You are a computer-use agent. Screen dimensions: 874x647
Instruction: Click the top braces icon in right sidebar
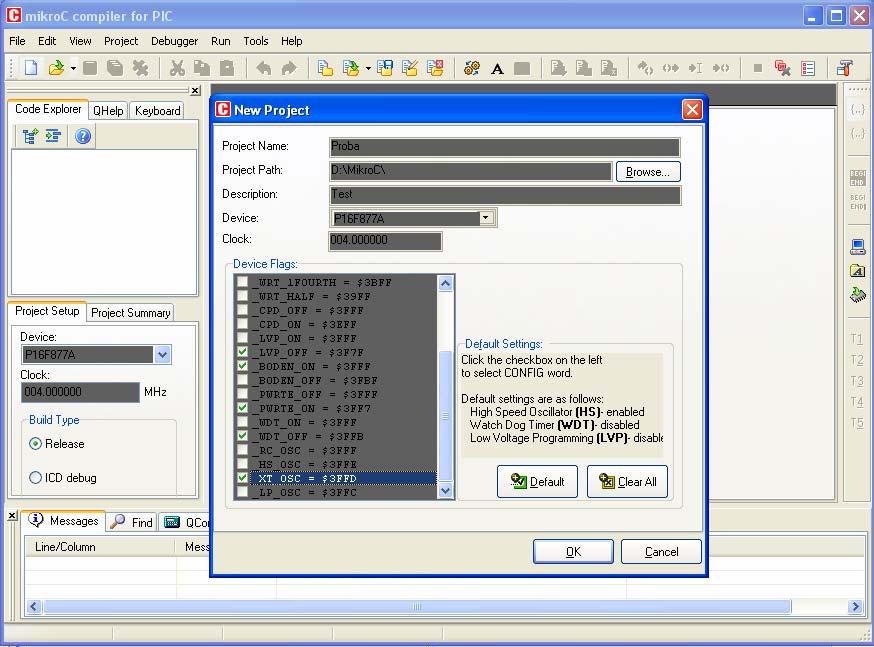[858, 110]
